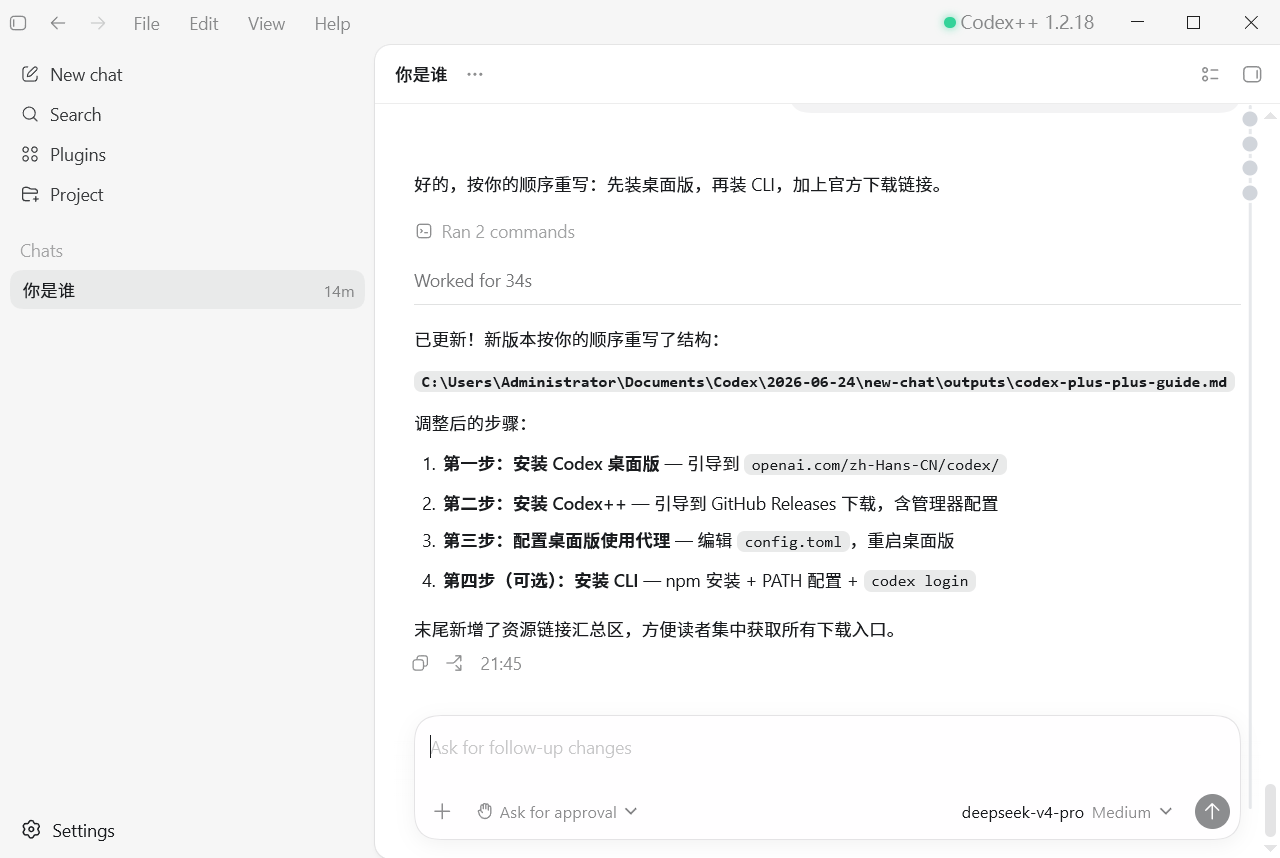The image size is (1280, 858).
Task: Click the chat scrollbar thumb at bottom right
Action: [1271, 808]
